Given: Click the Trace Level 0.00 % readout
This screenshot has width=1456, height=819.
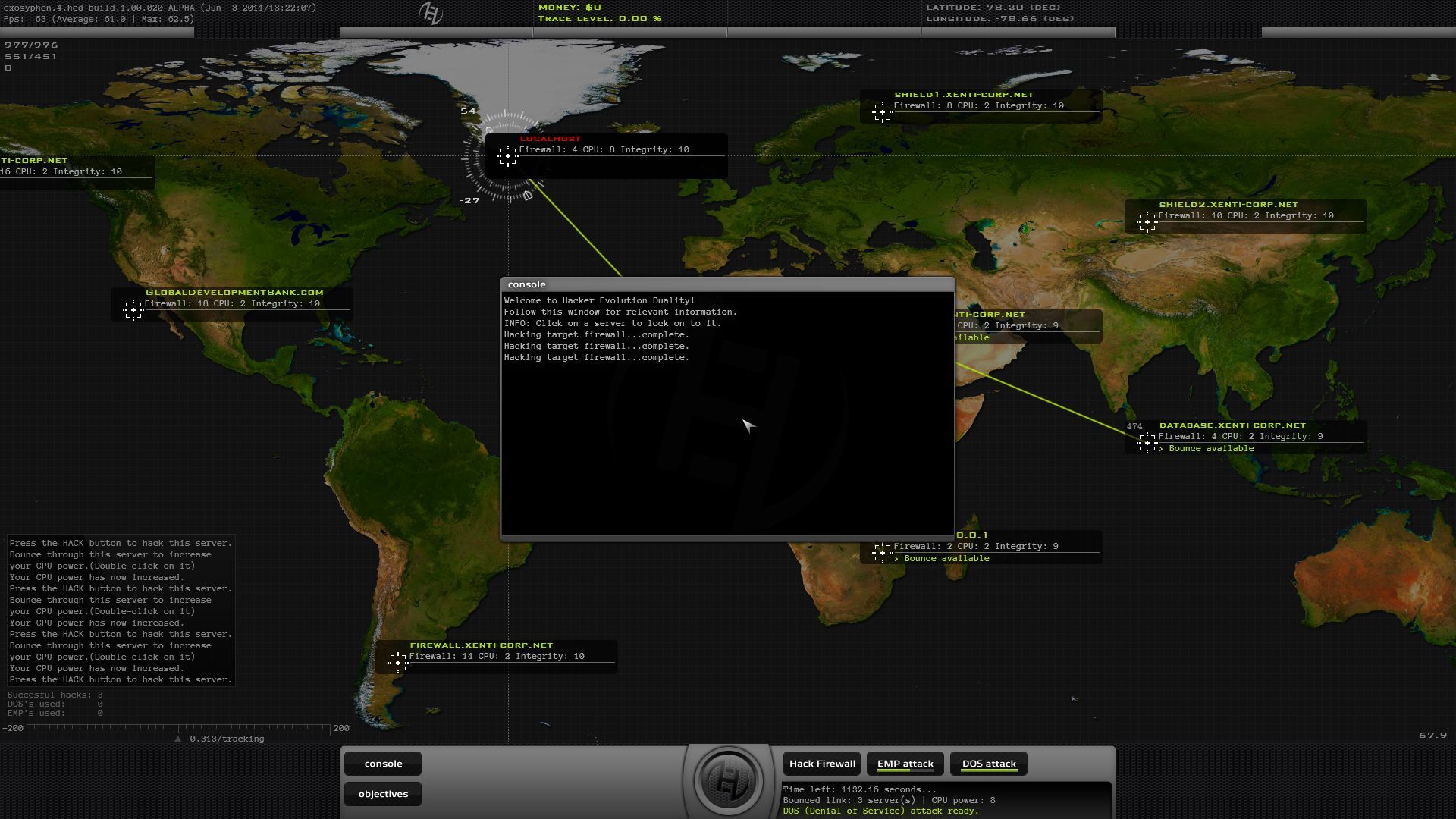Looking at the screenshot, I should (599, 19).
